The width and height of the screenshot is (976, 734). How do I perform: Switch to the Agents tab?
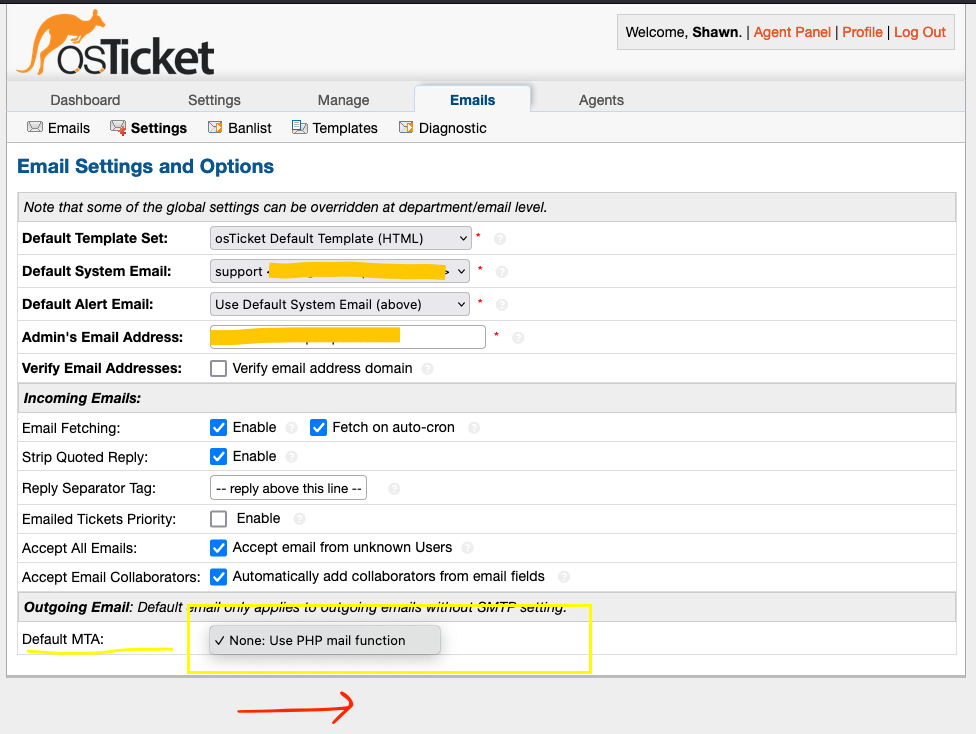point(601,100)
